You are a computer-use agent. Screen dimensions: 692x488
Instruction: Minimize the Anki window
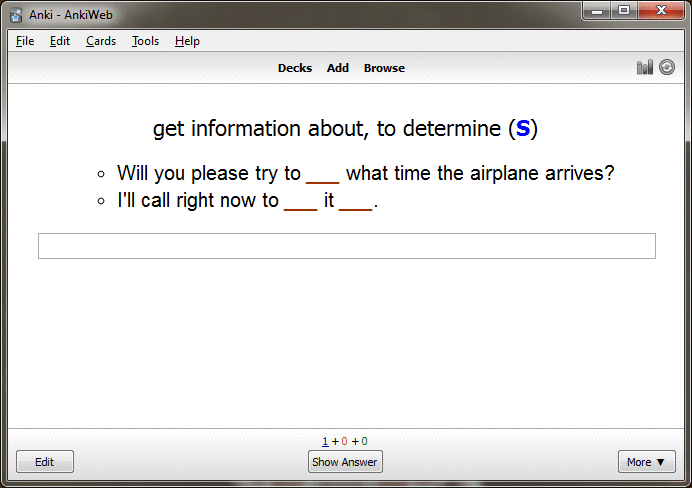pyautogui.click(x=598, y=11)
